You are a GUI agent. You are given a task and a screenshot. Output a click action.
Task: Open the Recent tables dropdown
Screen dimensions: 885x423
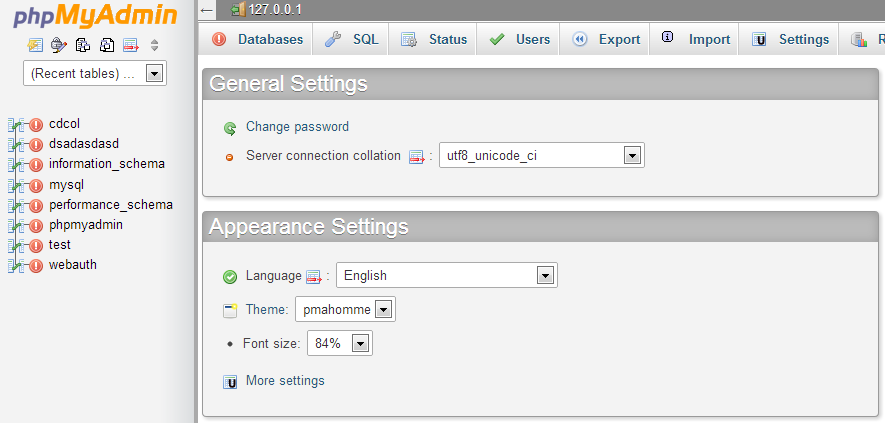[x=95, y=73]
